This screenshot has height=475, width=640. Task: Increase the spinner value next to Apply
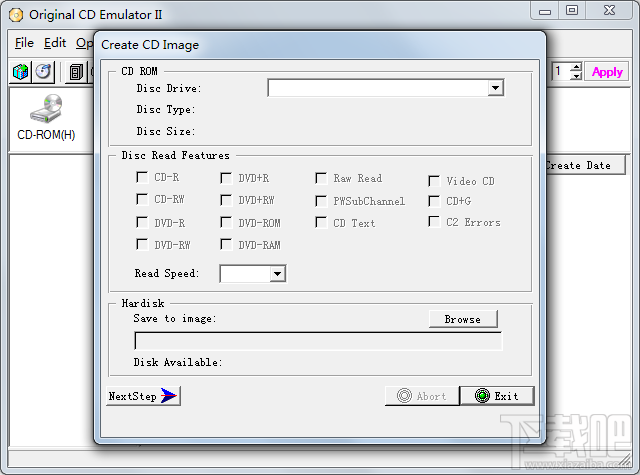click(x=576, y=67)
